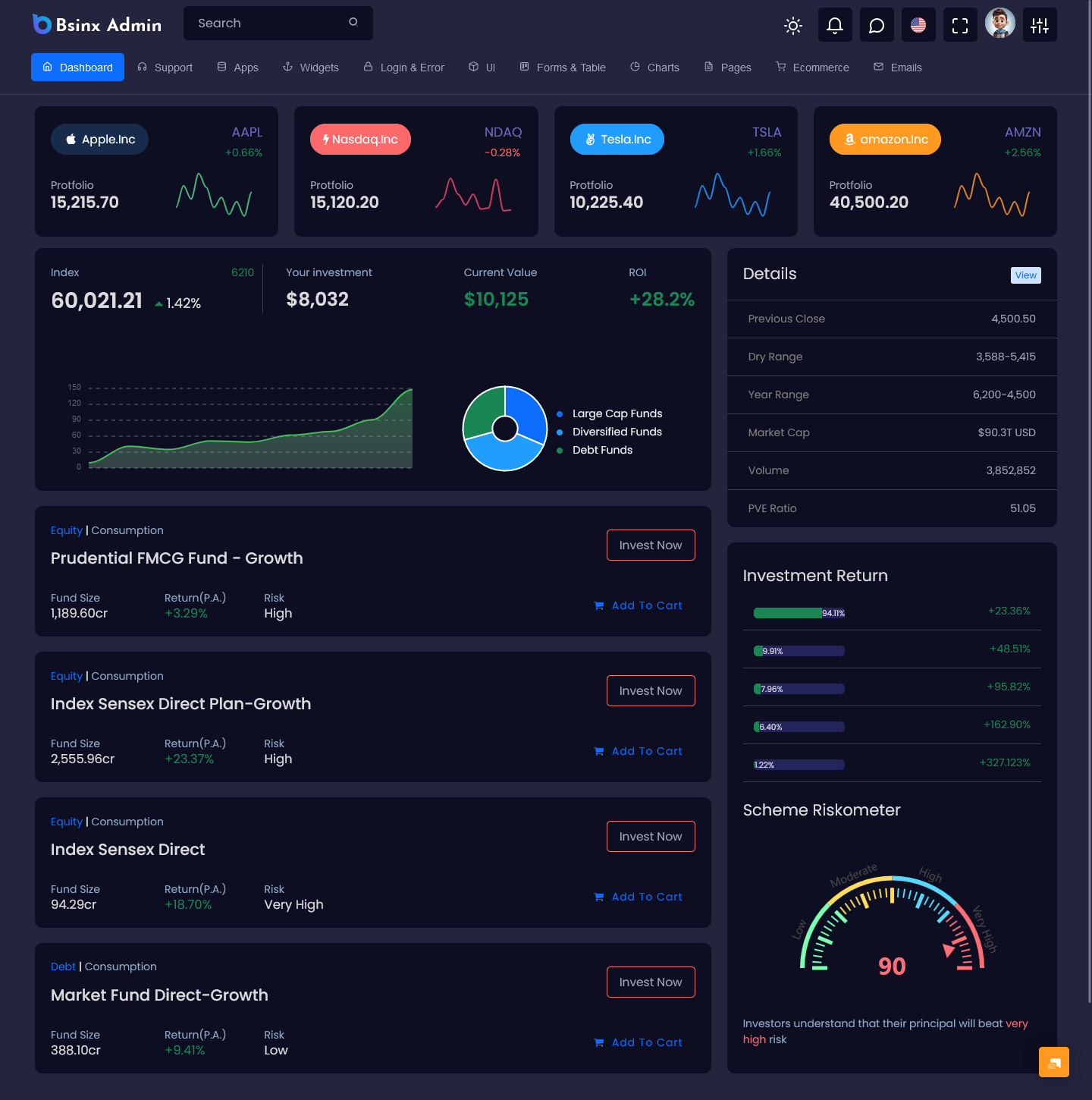1092x1100 pixels.
Task: Click the Nasdaq.Inc lightning badge
Action: pyautogui.click(x=360, y=139)
